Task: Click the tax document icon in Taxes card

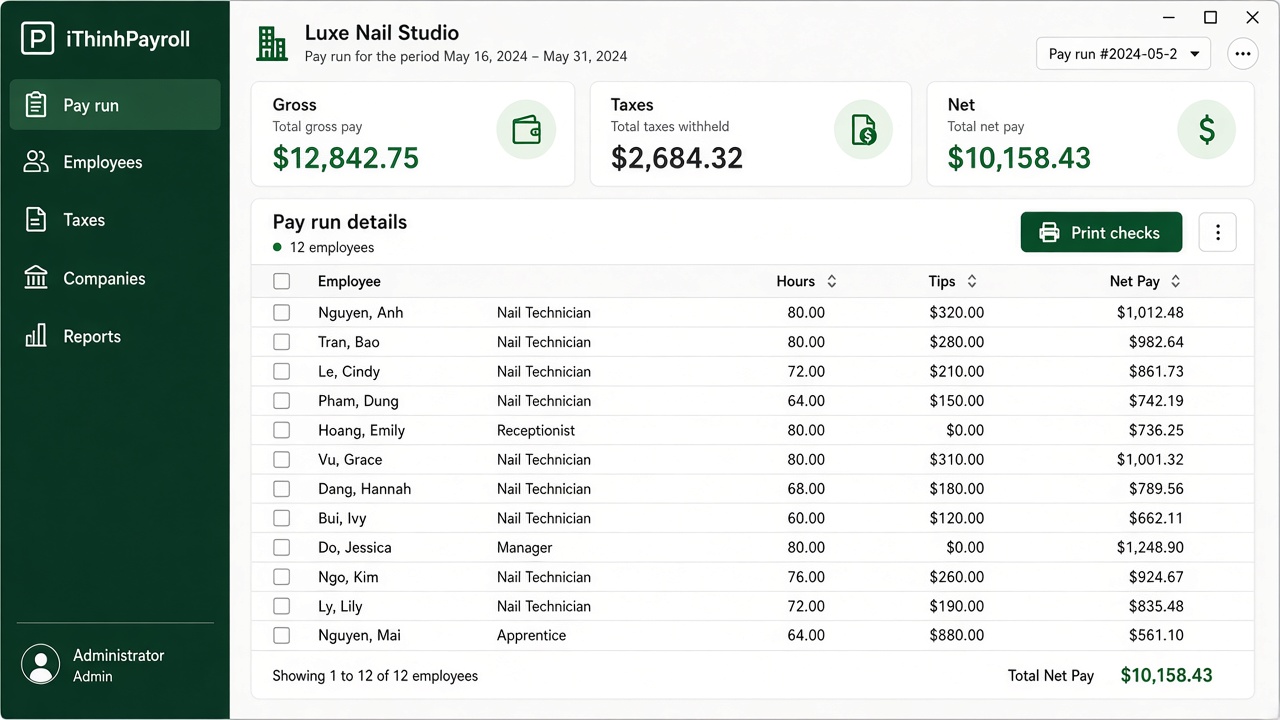Action: pyautogui.click(x=864, y=130)
